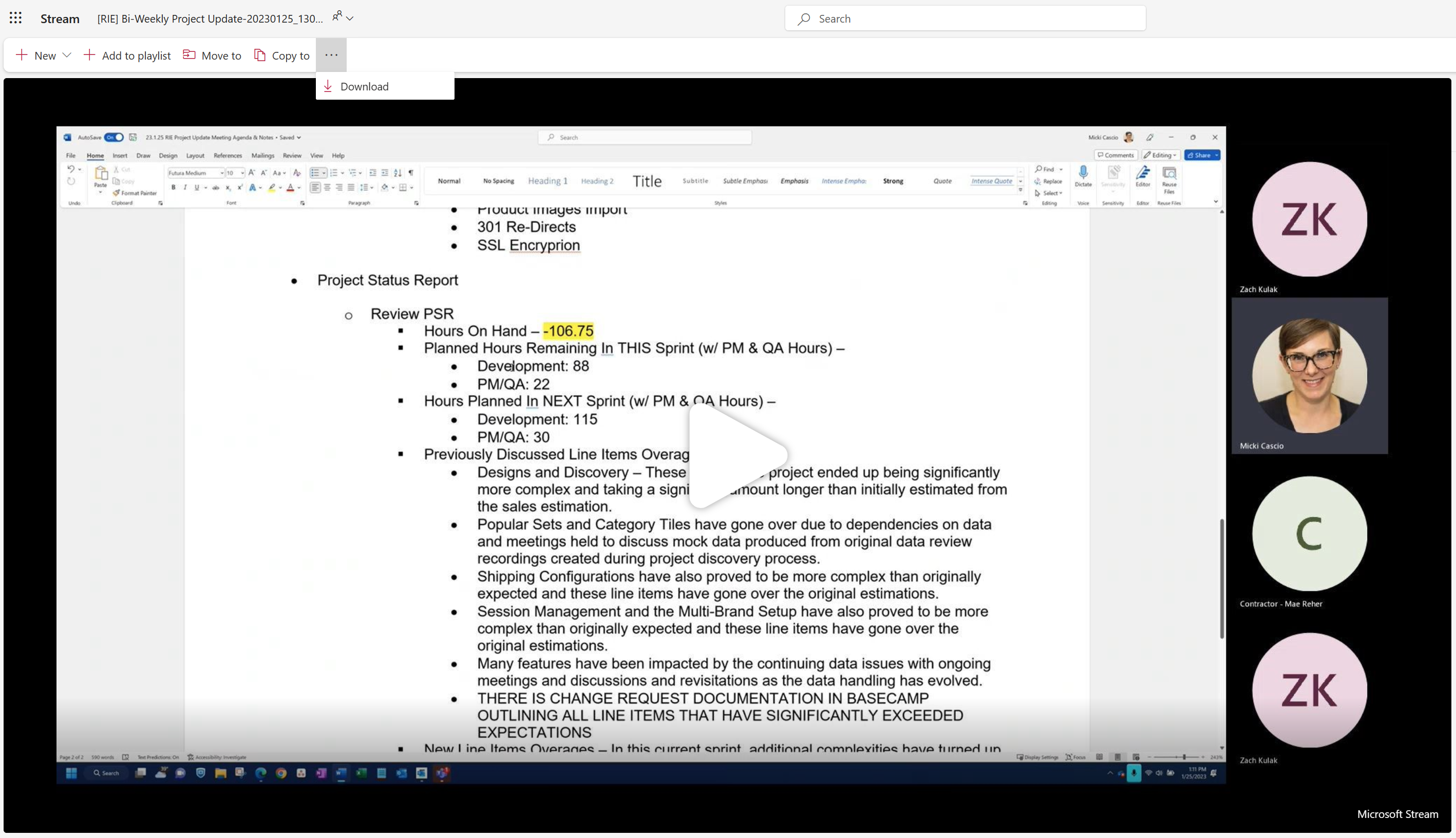This screenshot has height=838, width=1456.
Task: Click the Undo arrow in Word ribbon
Action: tap(71, 169)
